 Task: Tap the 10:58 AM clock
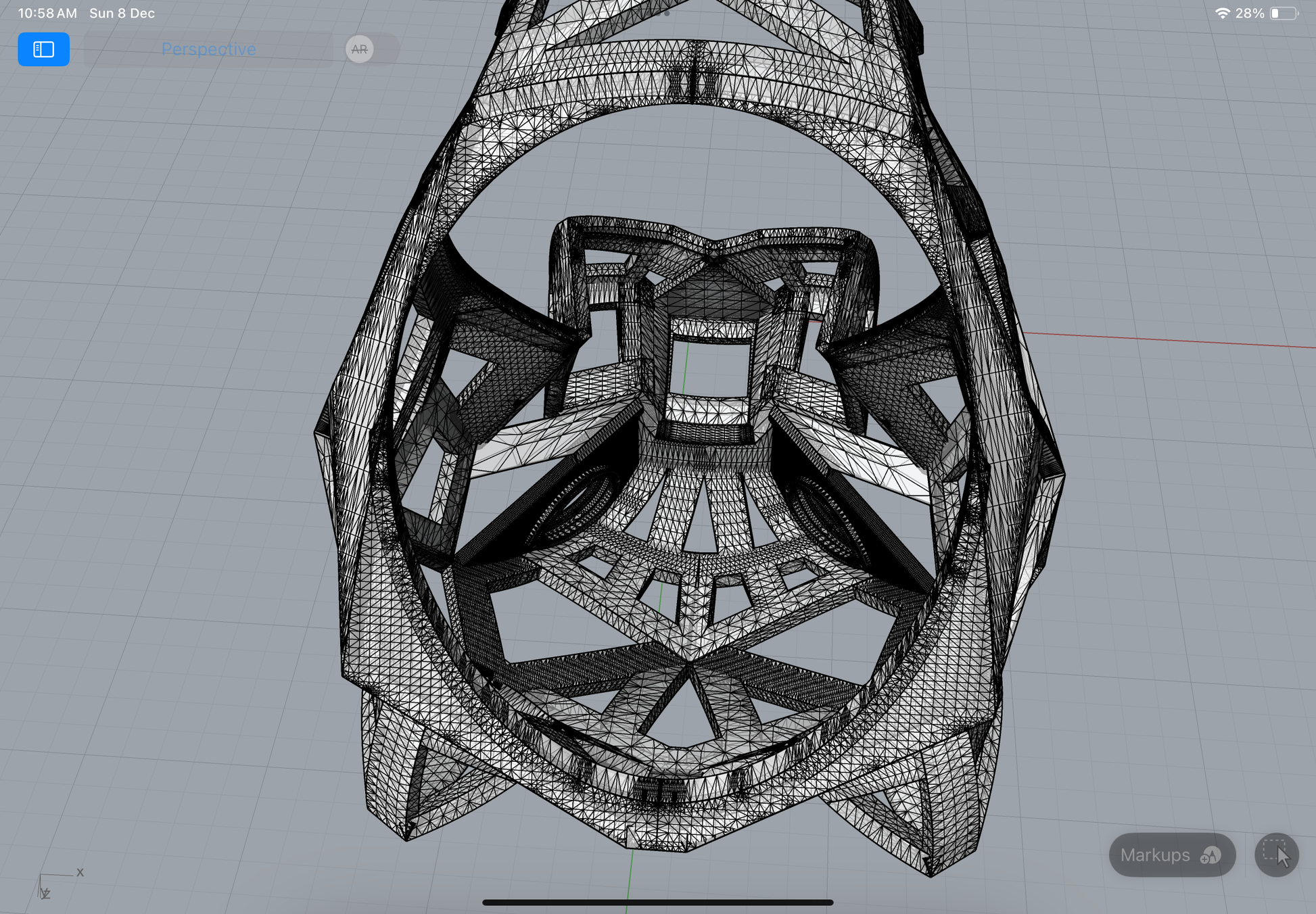(x=47, y=14)
